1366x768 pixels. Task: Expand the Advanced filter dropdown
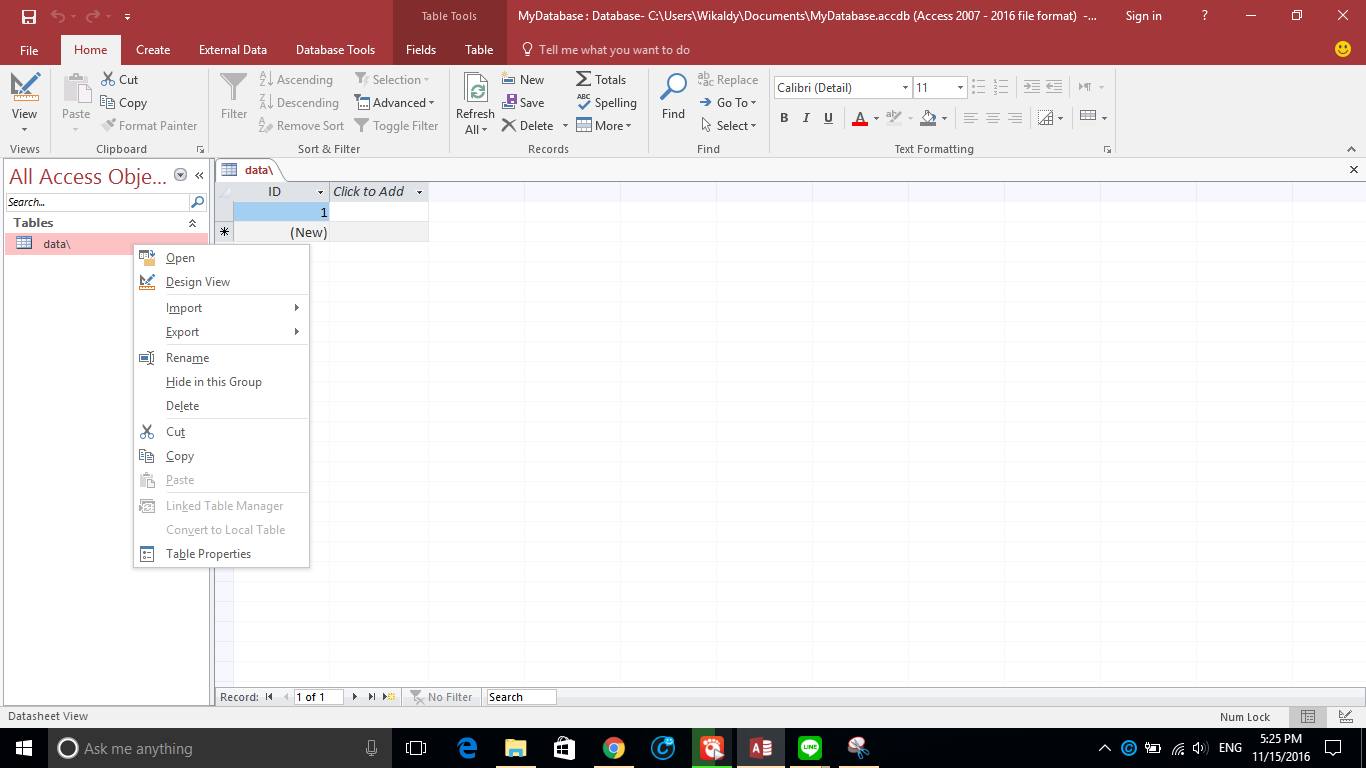tap(395, 103)
